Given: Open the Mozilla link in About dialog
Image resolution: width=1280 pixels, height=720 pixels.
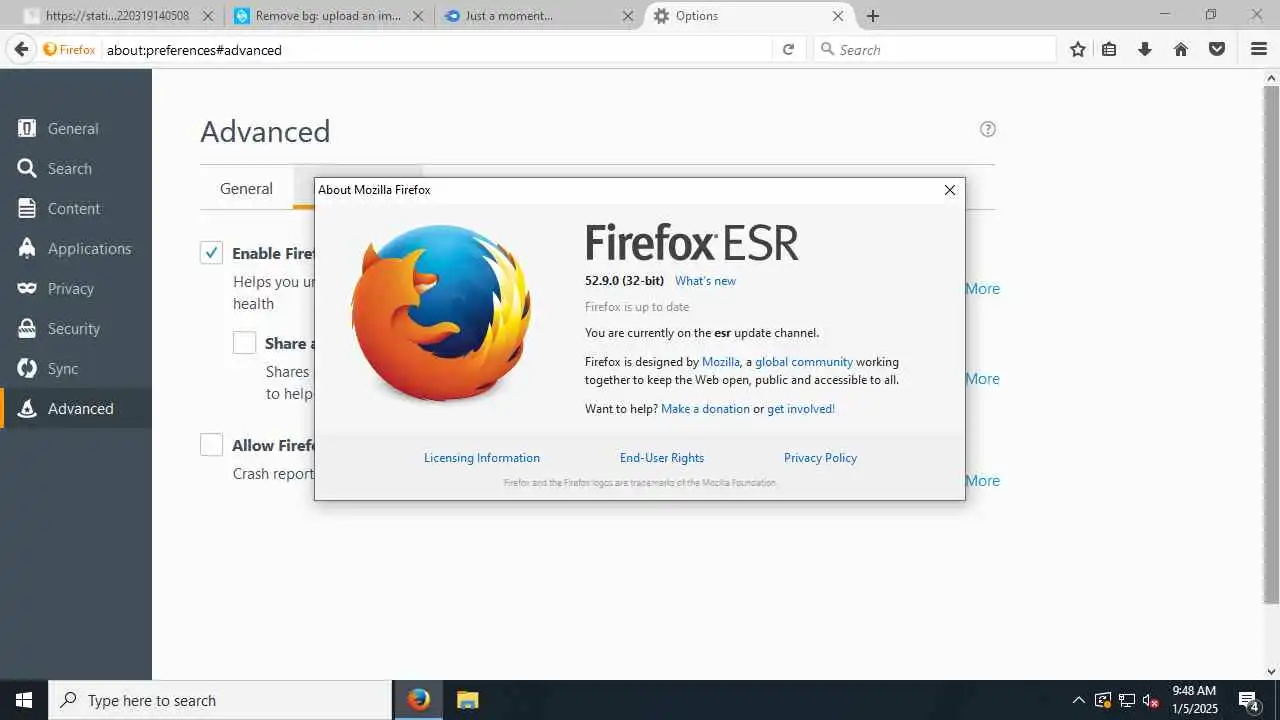Looking at the screenshot, I should 721,362.
